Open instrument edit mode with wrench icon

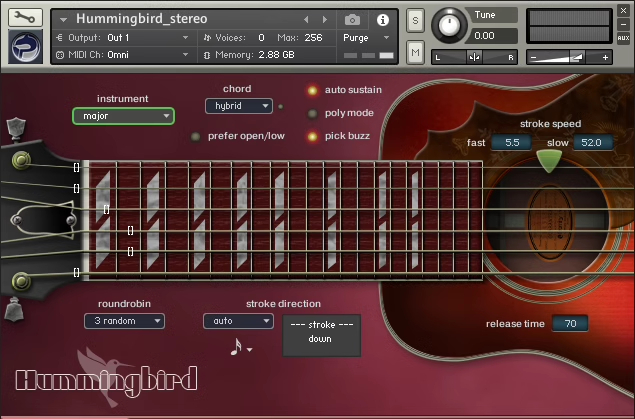25,17
